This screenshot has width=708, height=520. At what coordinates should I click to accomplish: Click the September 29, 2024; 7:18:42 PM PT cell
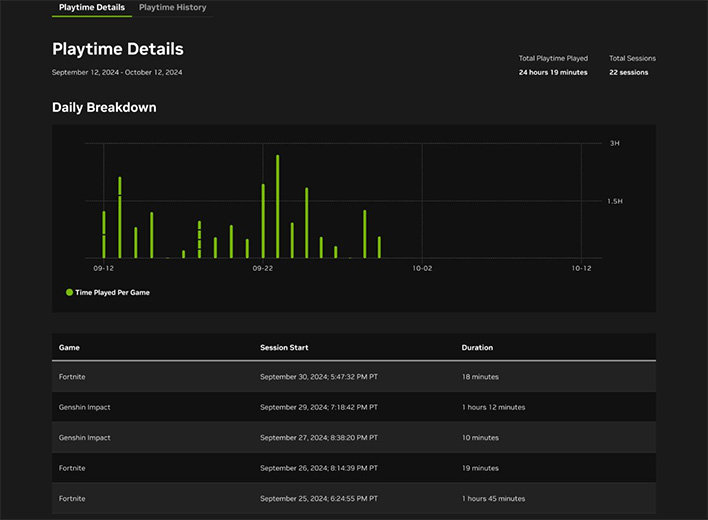pyautogui.click(x=319, y=407)
